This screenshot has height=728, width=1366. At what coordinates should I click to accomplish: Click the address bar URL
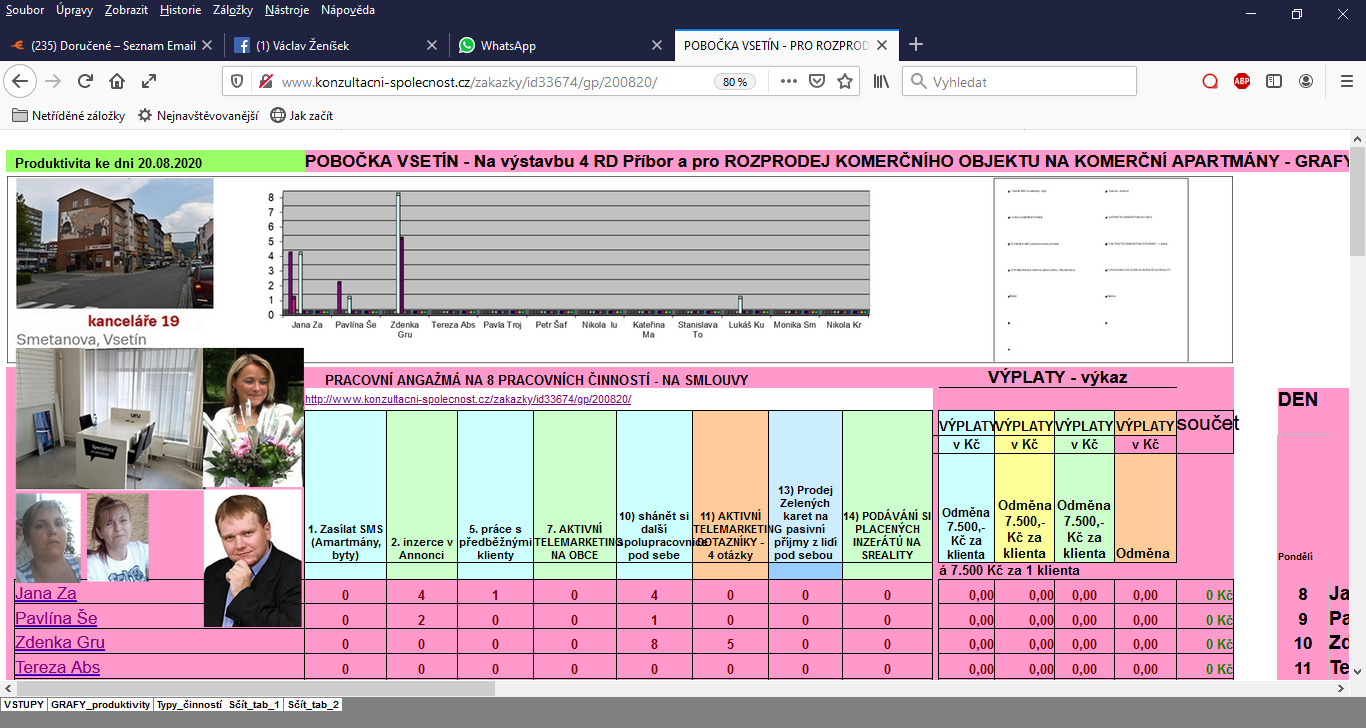(x=470, y=82)
